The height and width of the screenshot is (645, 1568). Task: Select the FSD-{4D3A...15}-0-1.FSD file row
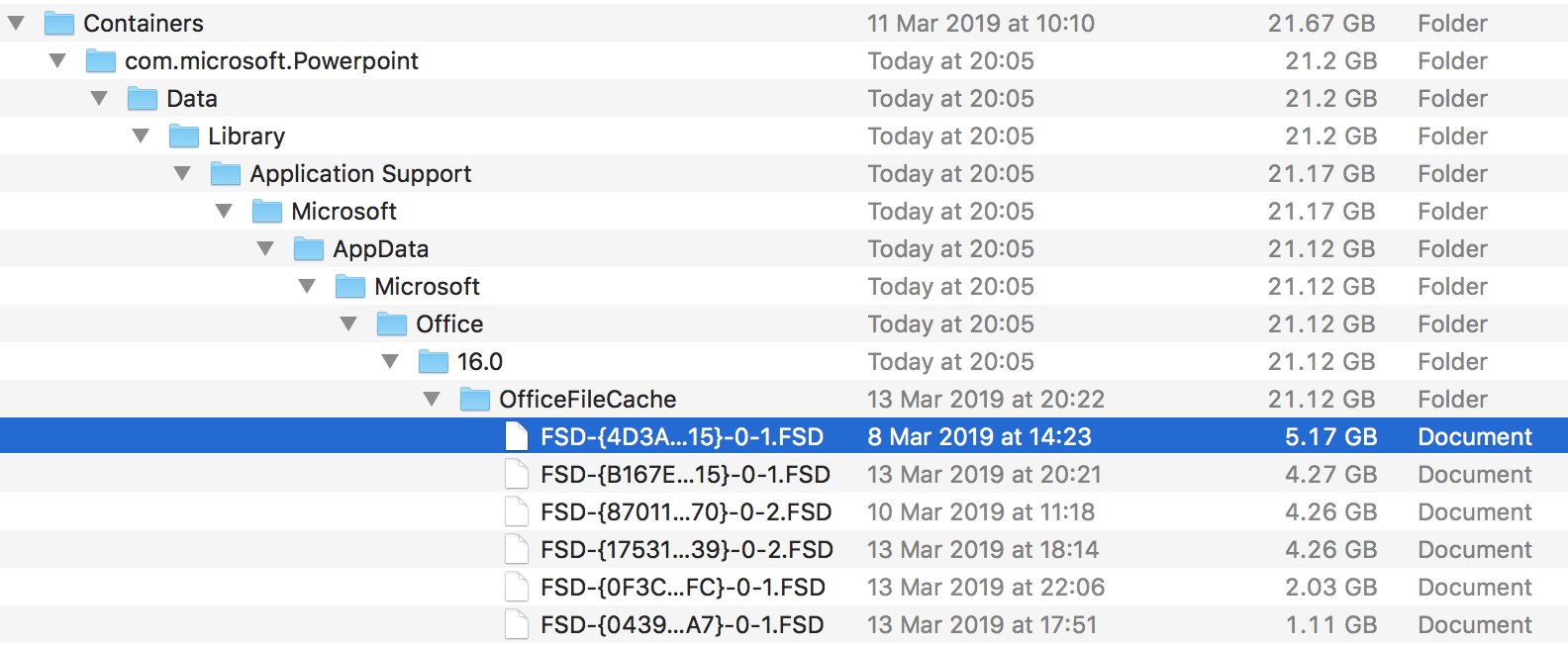pos(784,436)
